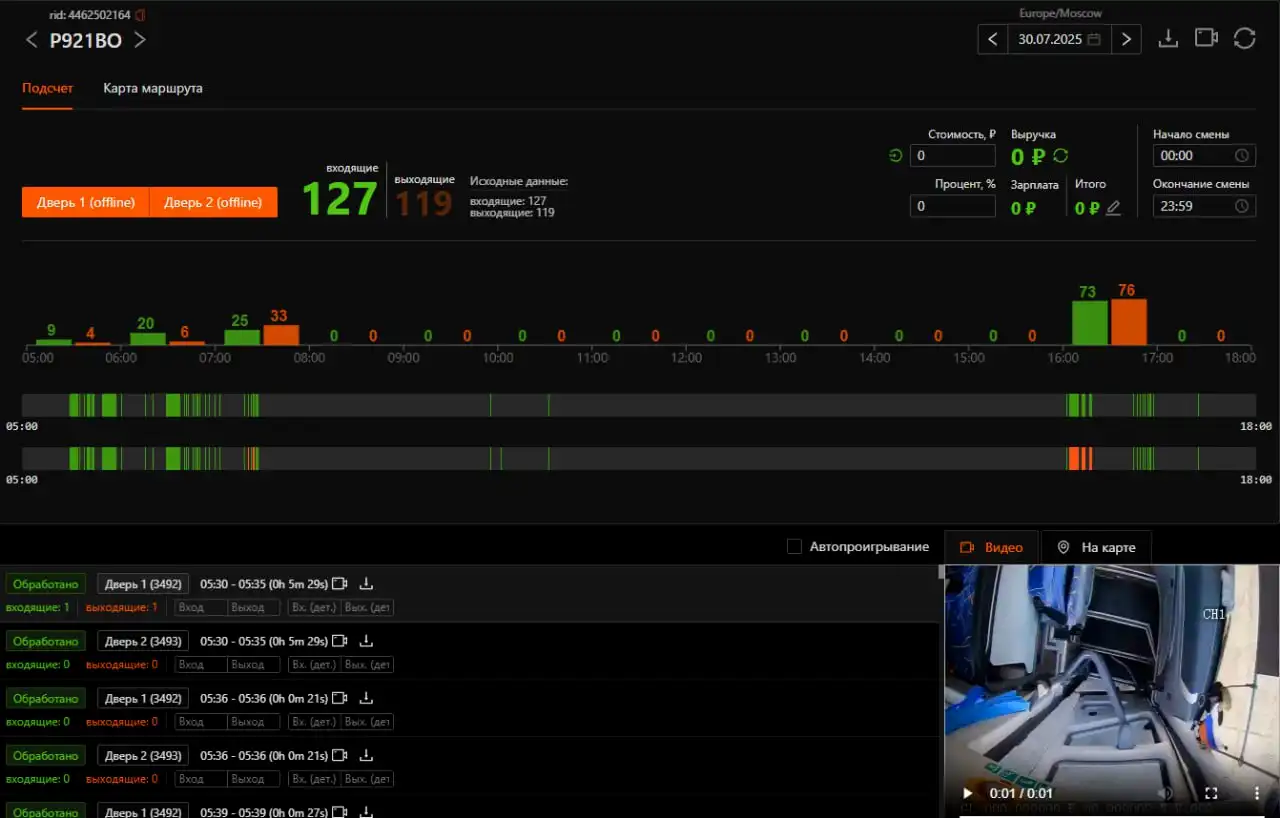The width and height of the screenshot is (1280, 818).
Task: Click Дверь 1 (3492) in the 05:36 row
Action: coord(143,698)
